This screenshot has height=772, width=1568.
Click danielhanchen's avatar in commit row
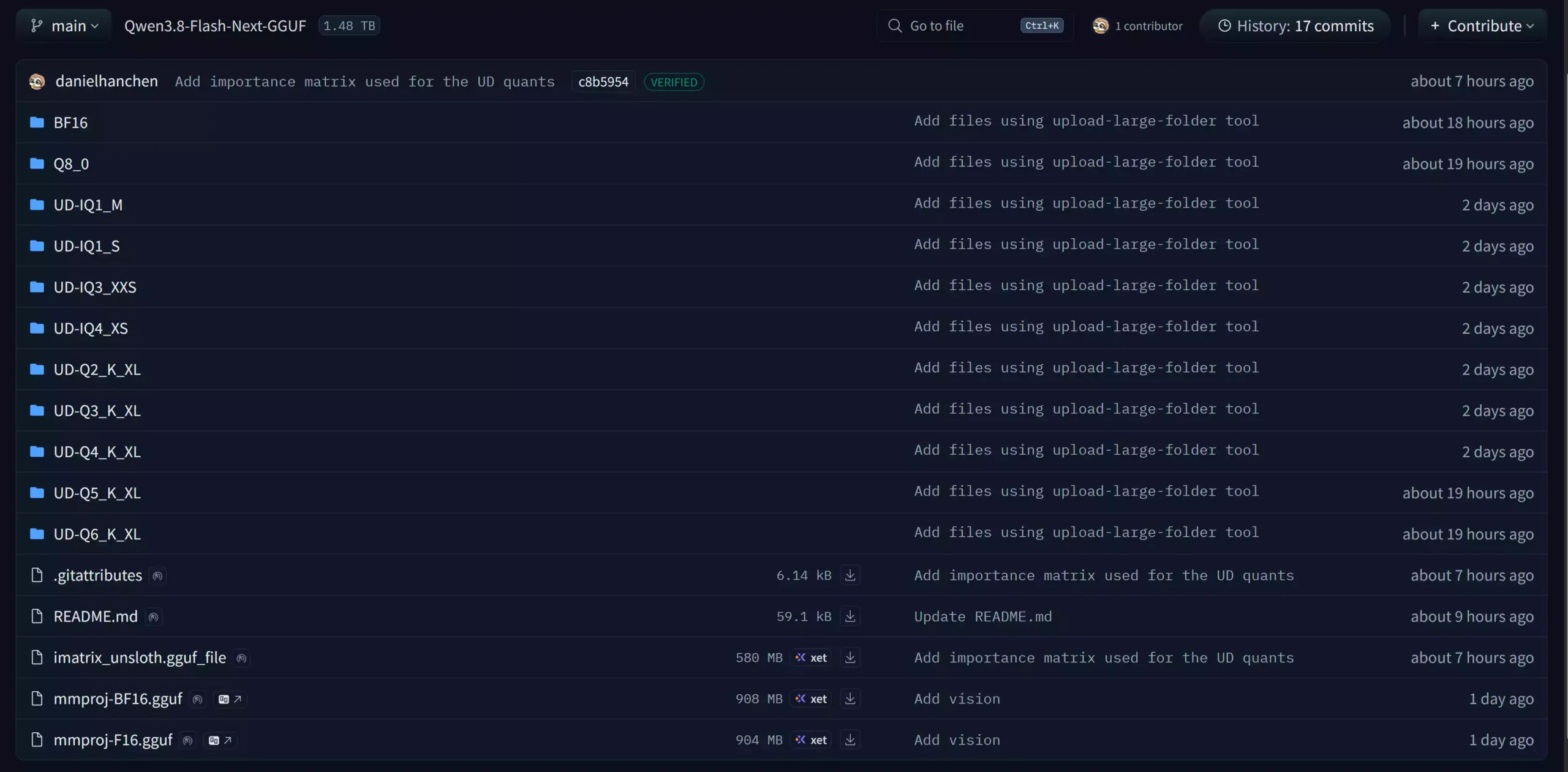[x=37, y=81]
